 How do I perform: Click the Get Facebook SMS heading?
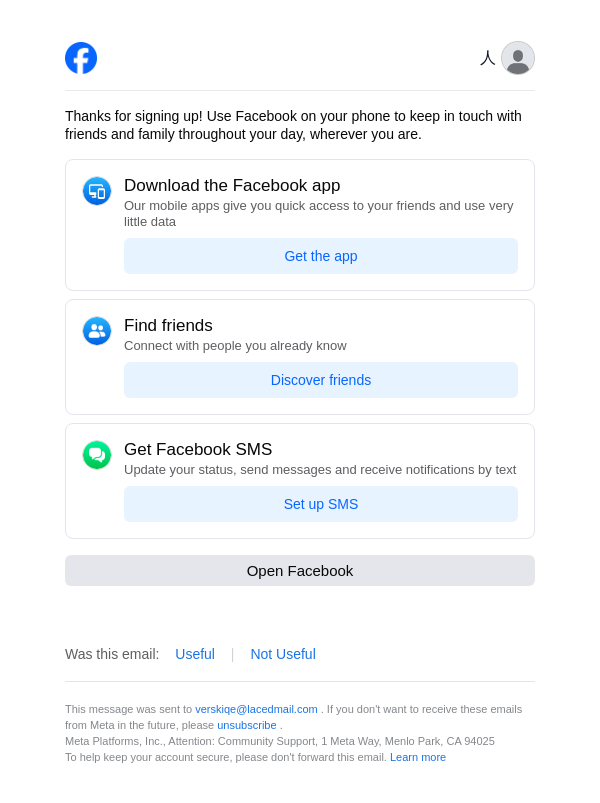(x=198, y=450)
